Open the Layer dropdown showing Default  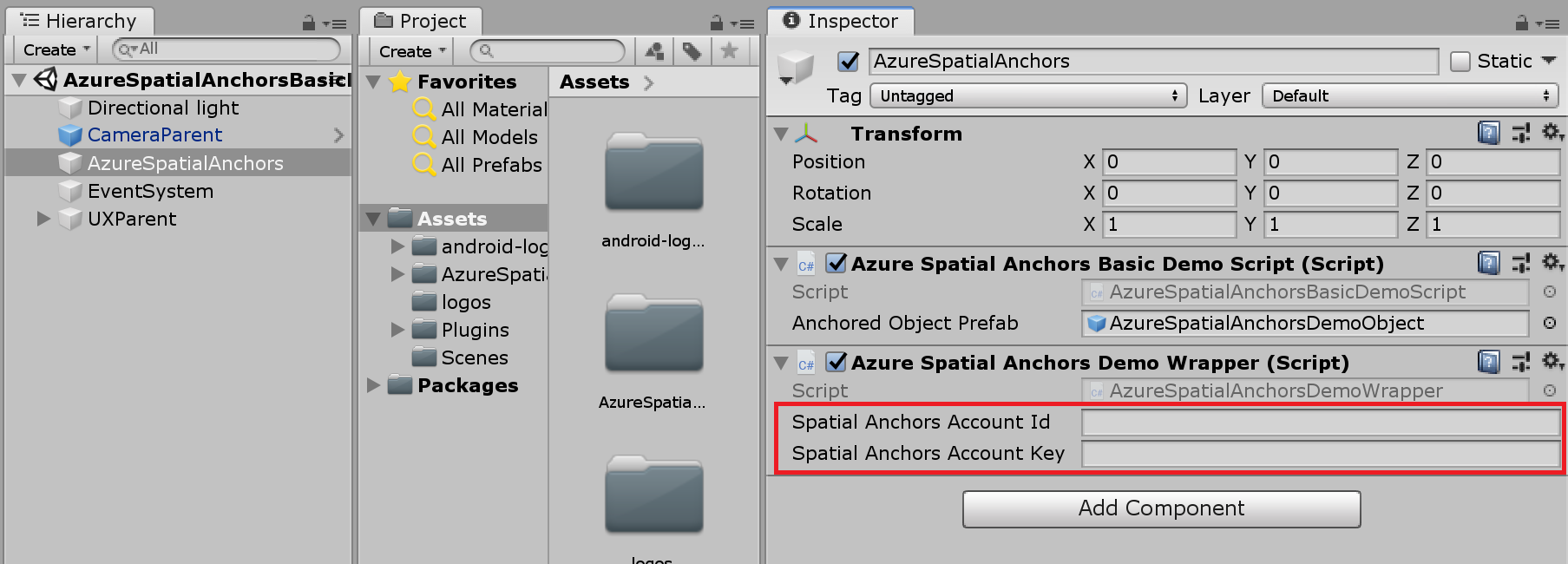(1408, 95)
